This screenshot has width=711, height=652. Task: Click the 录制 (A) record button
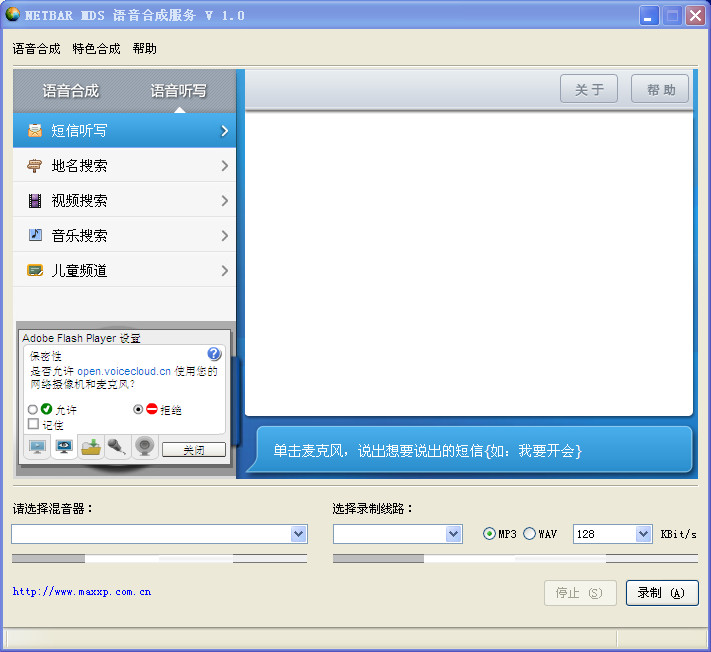pos(662,593)
